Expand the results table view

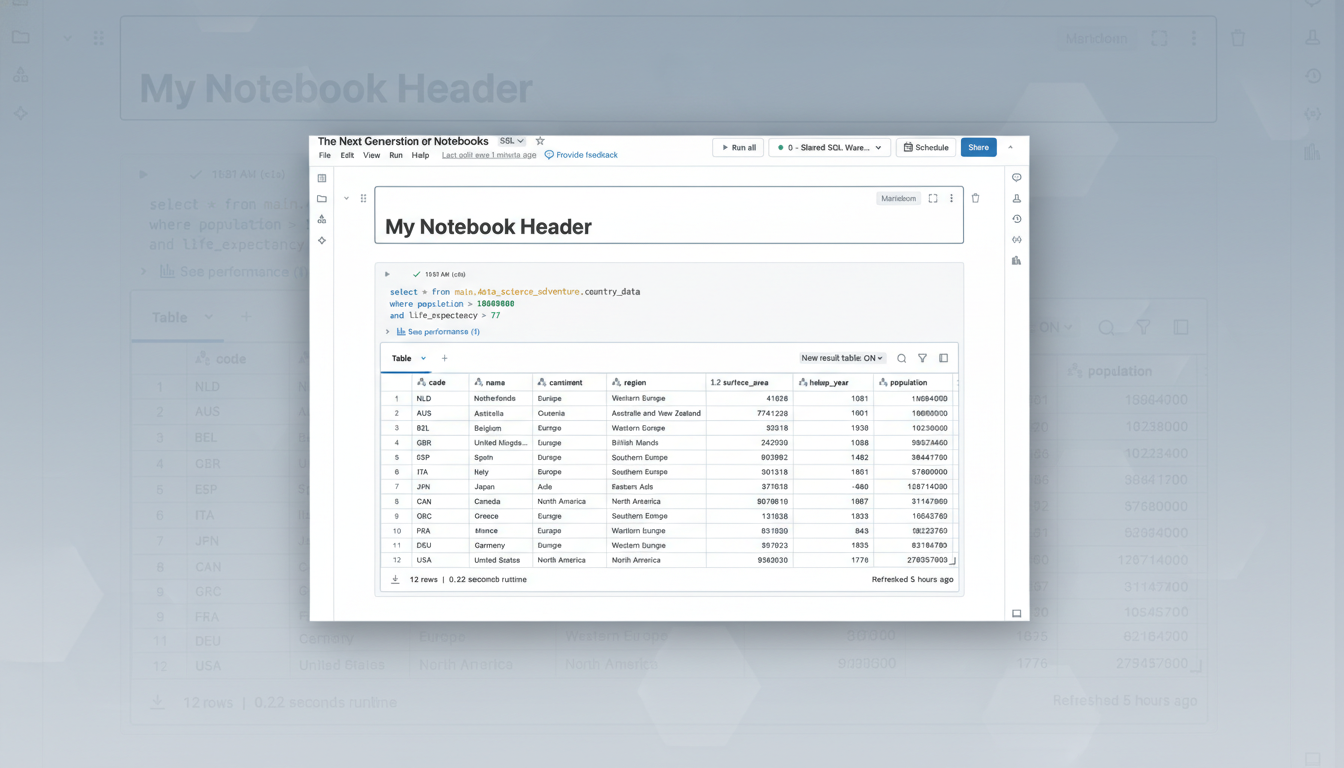click(943, 357)
